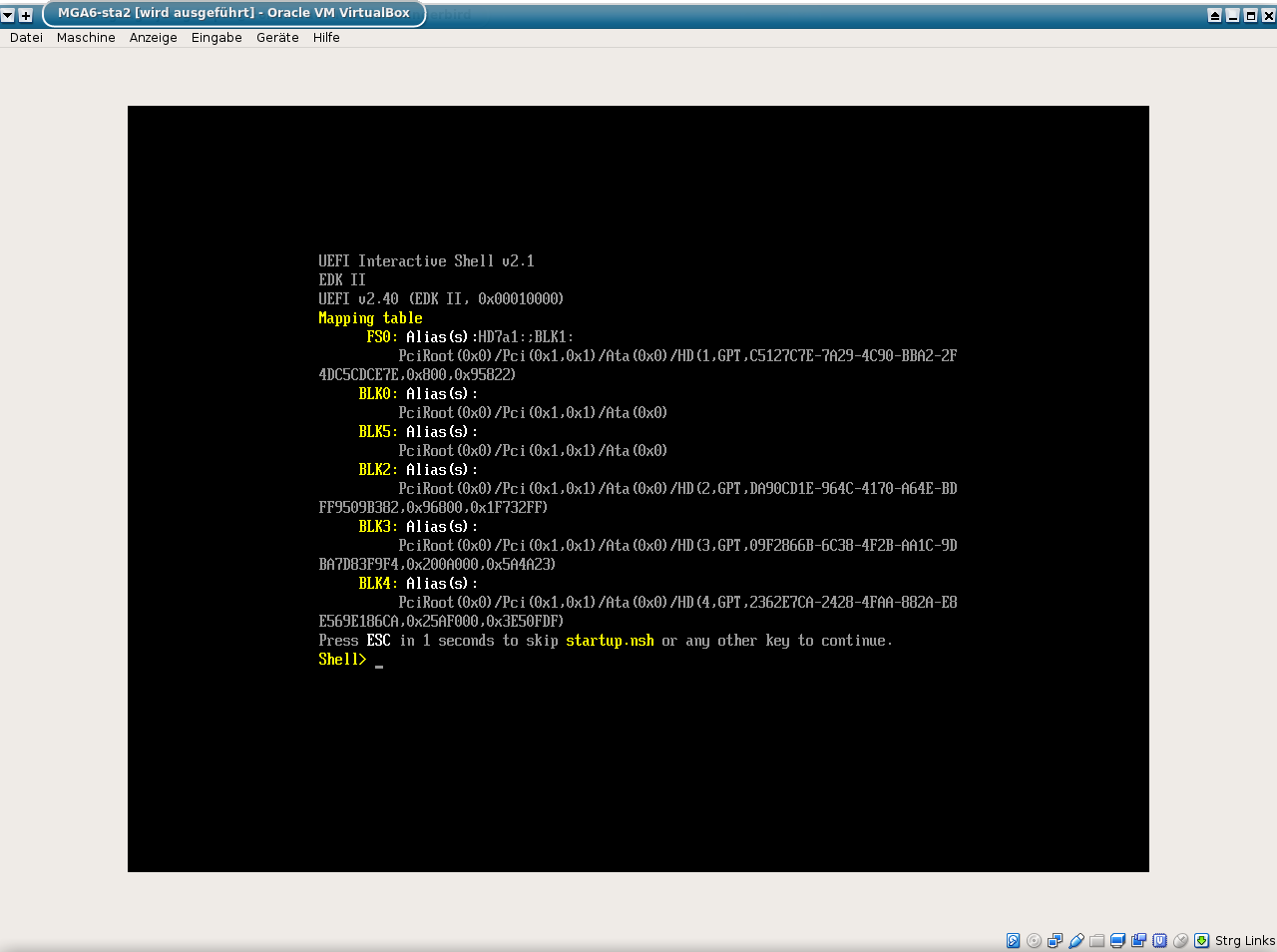The width and height of the screenshot is (1277, 952).
Task: Open window menu dropdown arrow in title bar
Action: (8, 15)
